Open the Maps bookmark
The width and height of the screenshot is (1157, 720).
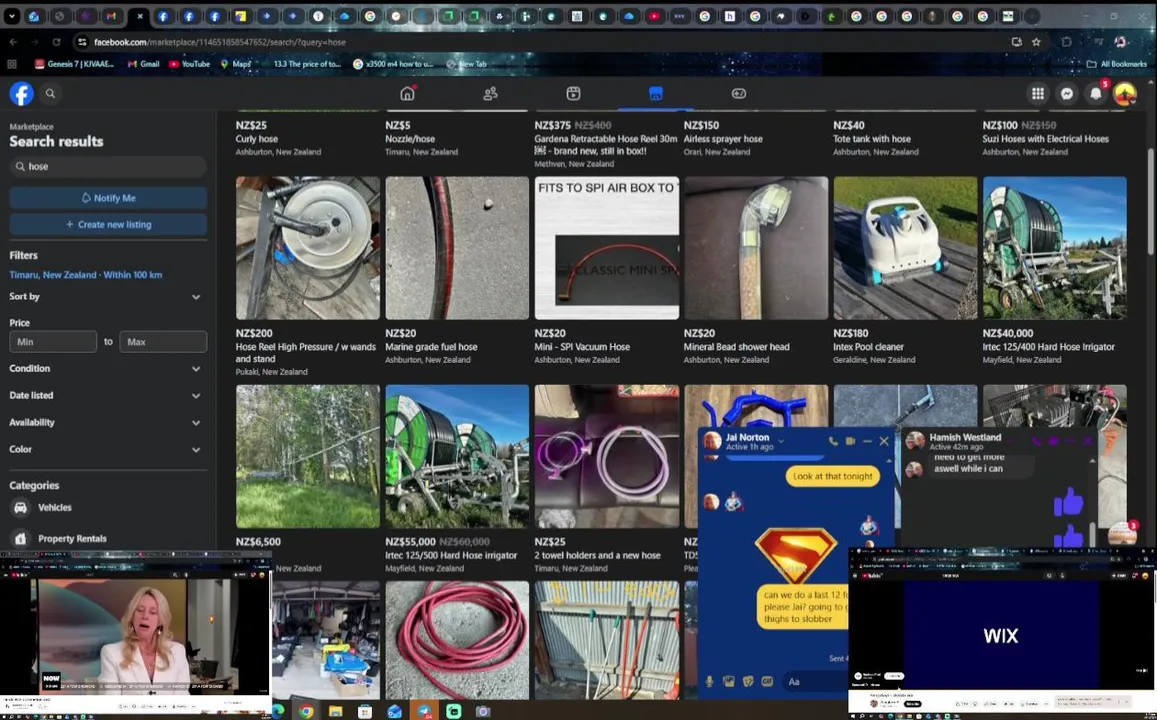pos(235,64)
